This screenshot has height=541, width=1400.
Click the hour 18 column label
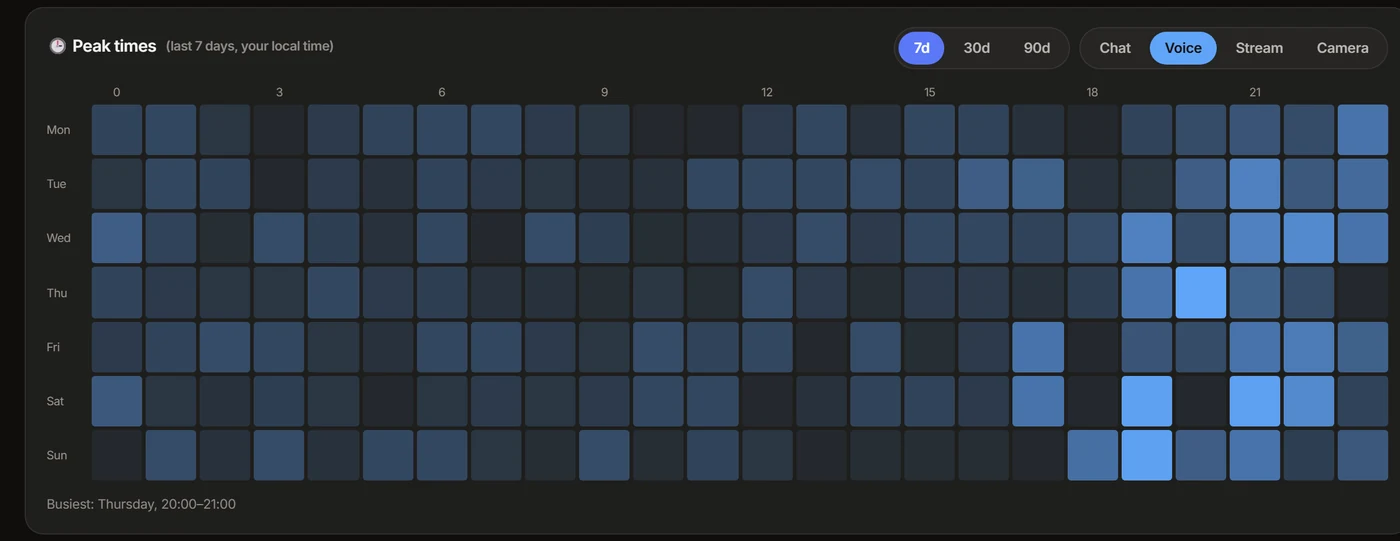(x=1092, y=92)
